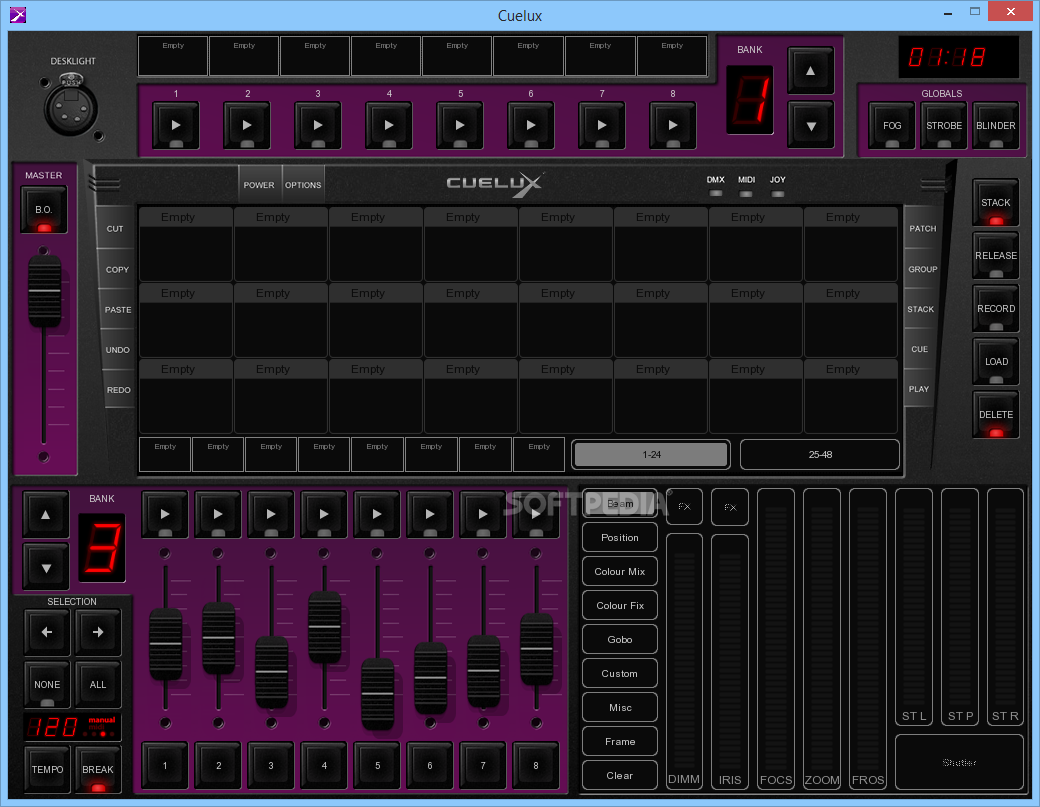
Task: Increase top cuelist bank with up arrow
Action: (x=811, y=70)
